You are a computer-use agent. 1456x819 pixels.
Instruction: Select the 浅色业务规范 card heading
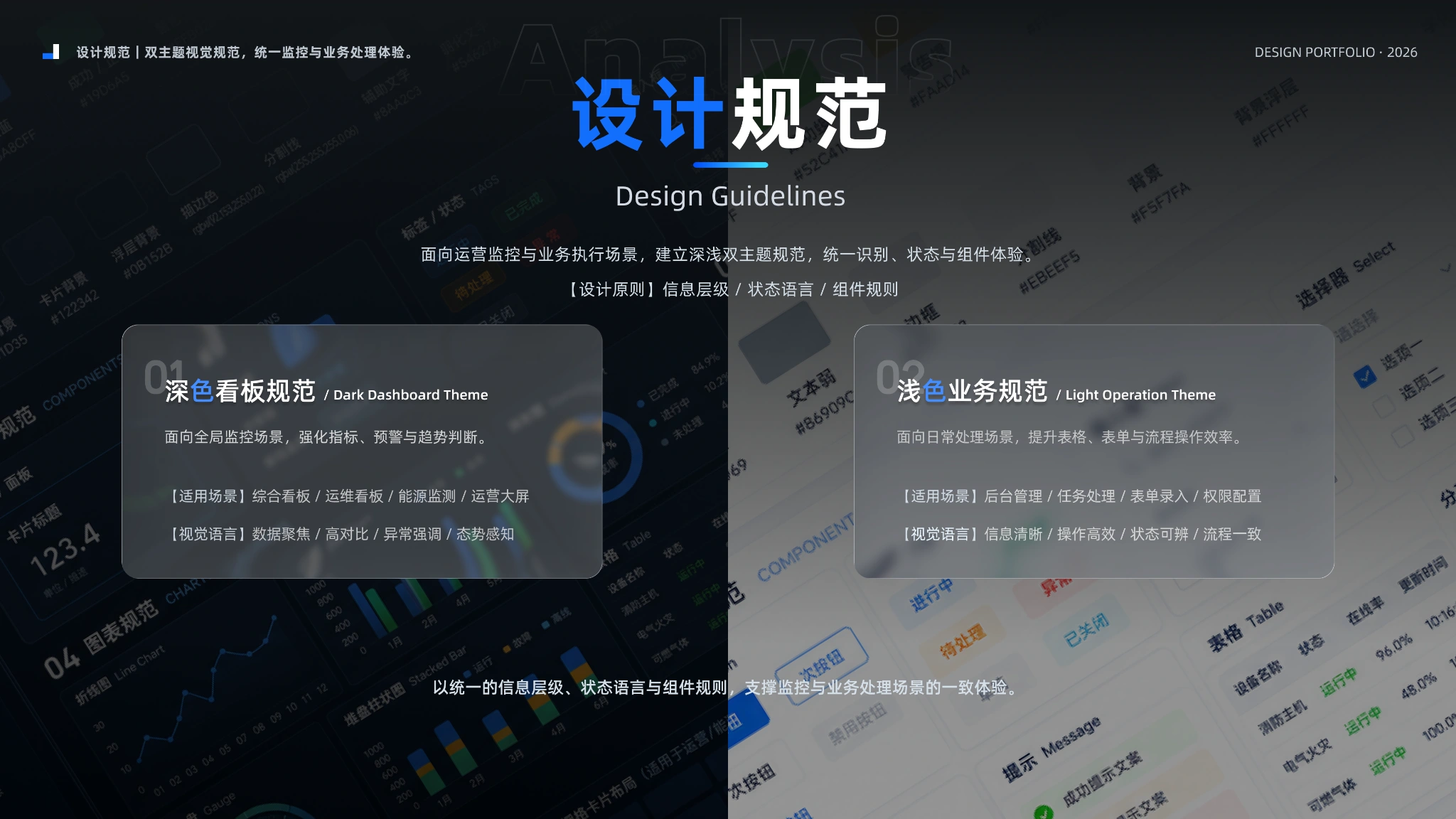coord(973,391)
